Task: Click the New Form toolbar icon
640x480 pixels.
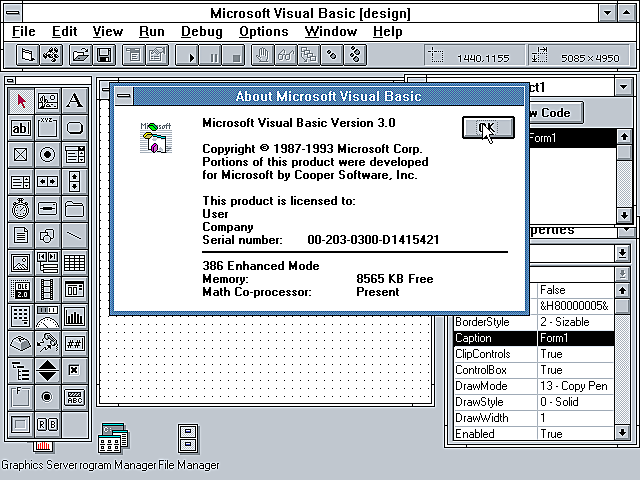Action: tap(27, 55)
